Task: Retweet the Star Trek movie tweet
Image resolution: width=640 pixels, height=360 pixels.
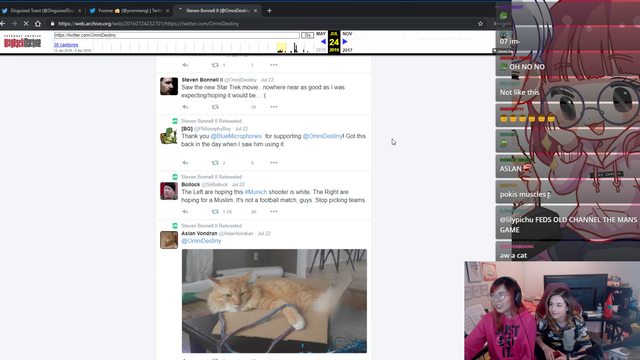Action: [215, 107]
